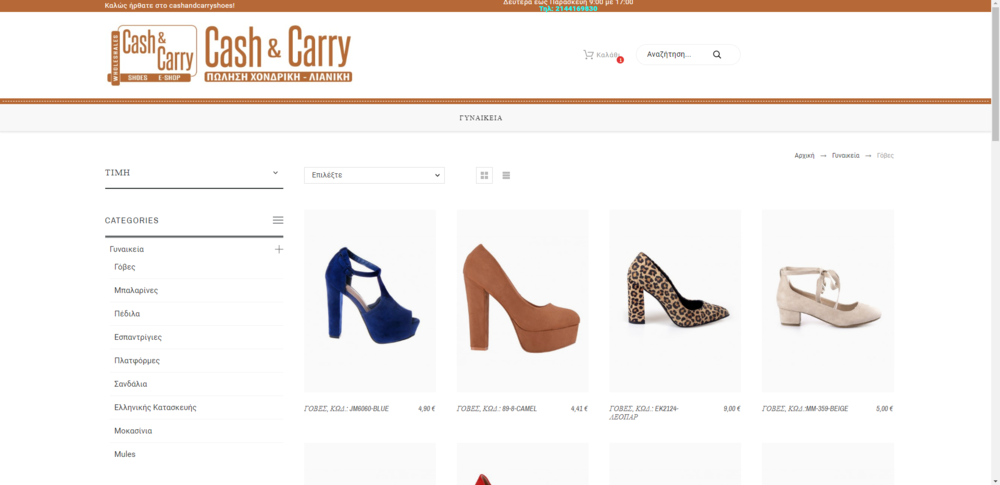1000x485 pixels.
Task: Click the 4,90 € price text
Action: tap(427, 408)
